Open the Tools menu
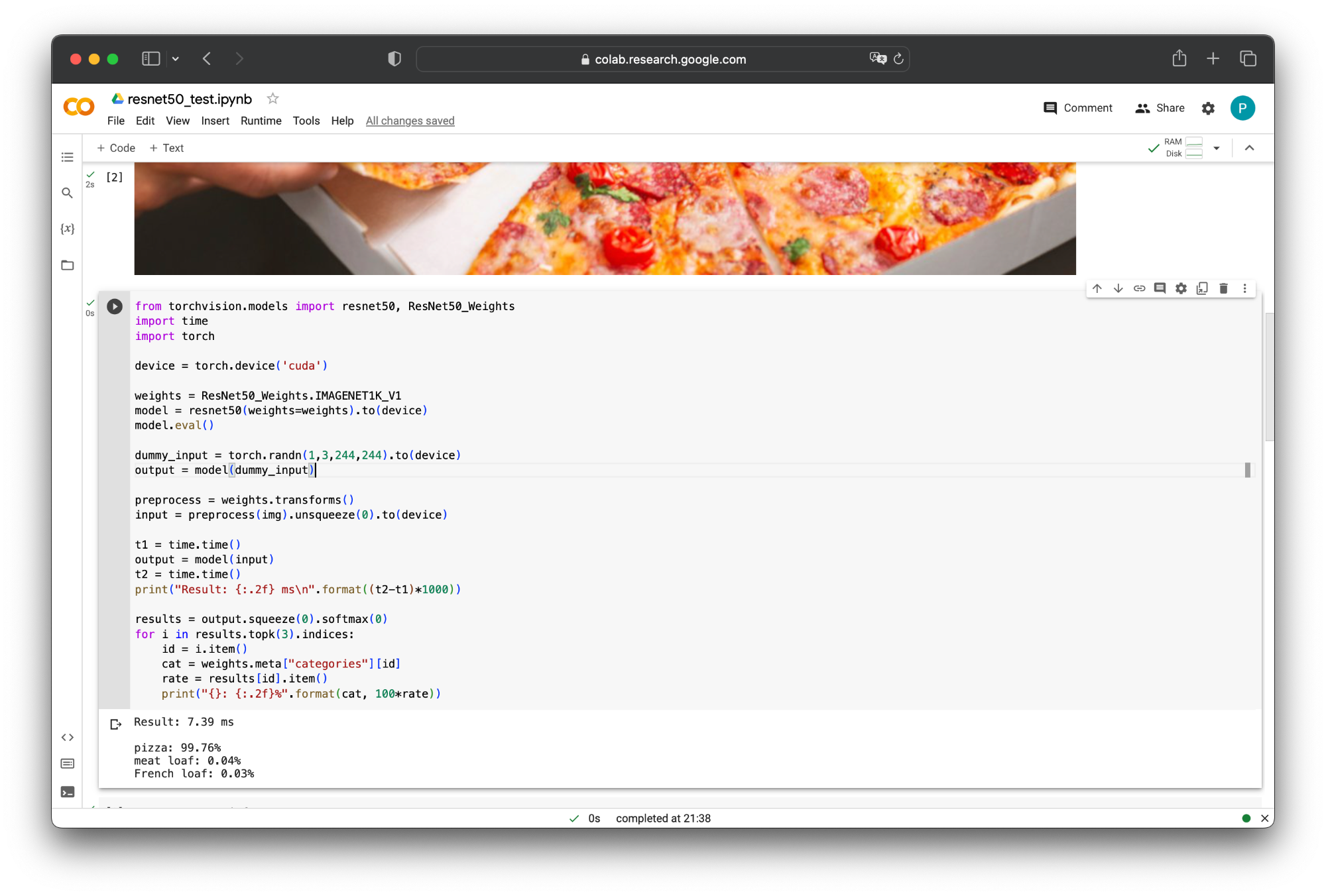This screenshot has width=1326, height=896. [306, 121]
